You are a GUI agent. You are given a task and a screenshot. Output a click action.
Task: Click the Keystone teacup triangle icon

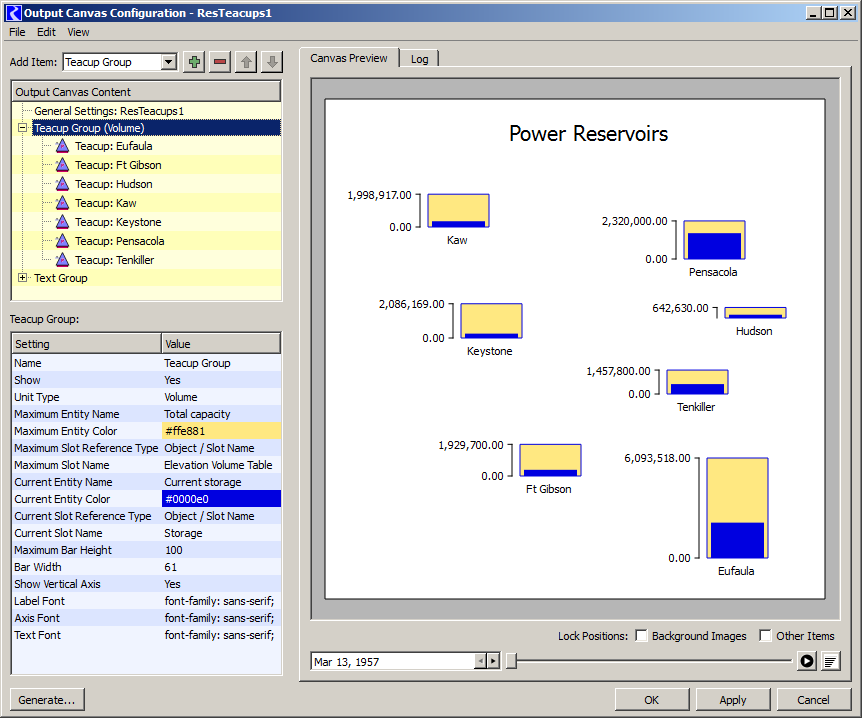click(x=63, y=222)
